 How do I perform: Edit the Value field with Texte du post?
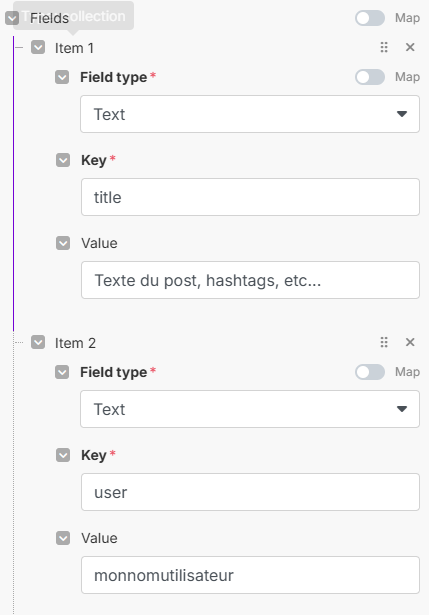pos(250,280)
